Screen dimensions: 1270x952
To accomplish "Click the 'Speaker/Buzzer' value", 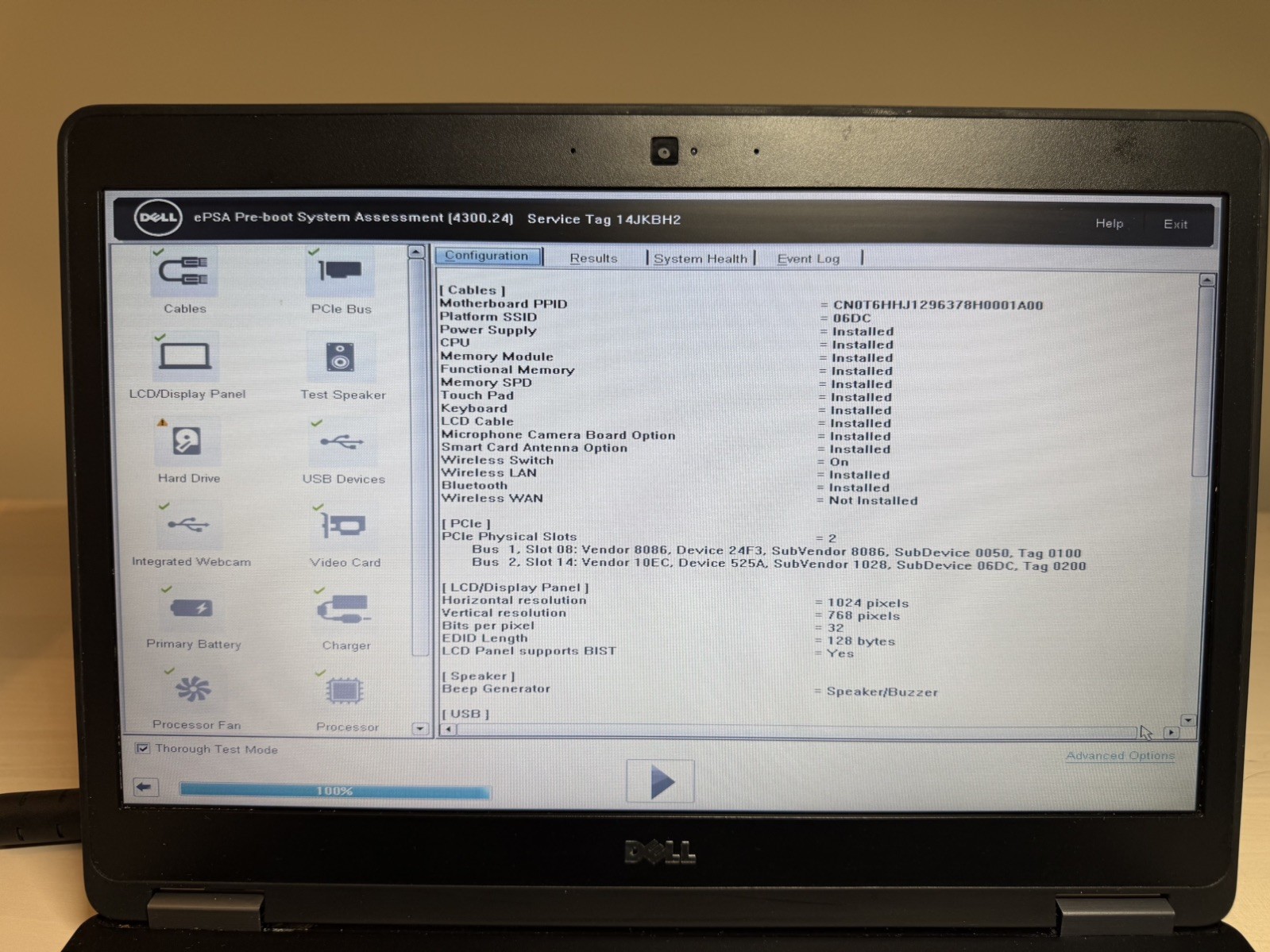I will point(882,692).
